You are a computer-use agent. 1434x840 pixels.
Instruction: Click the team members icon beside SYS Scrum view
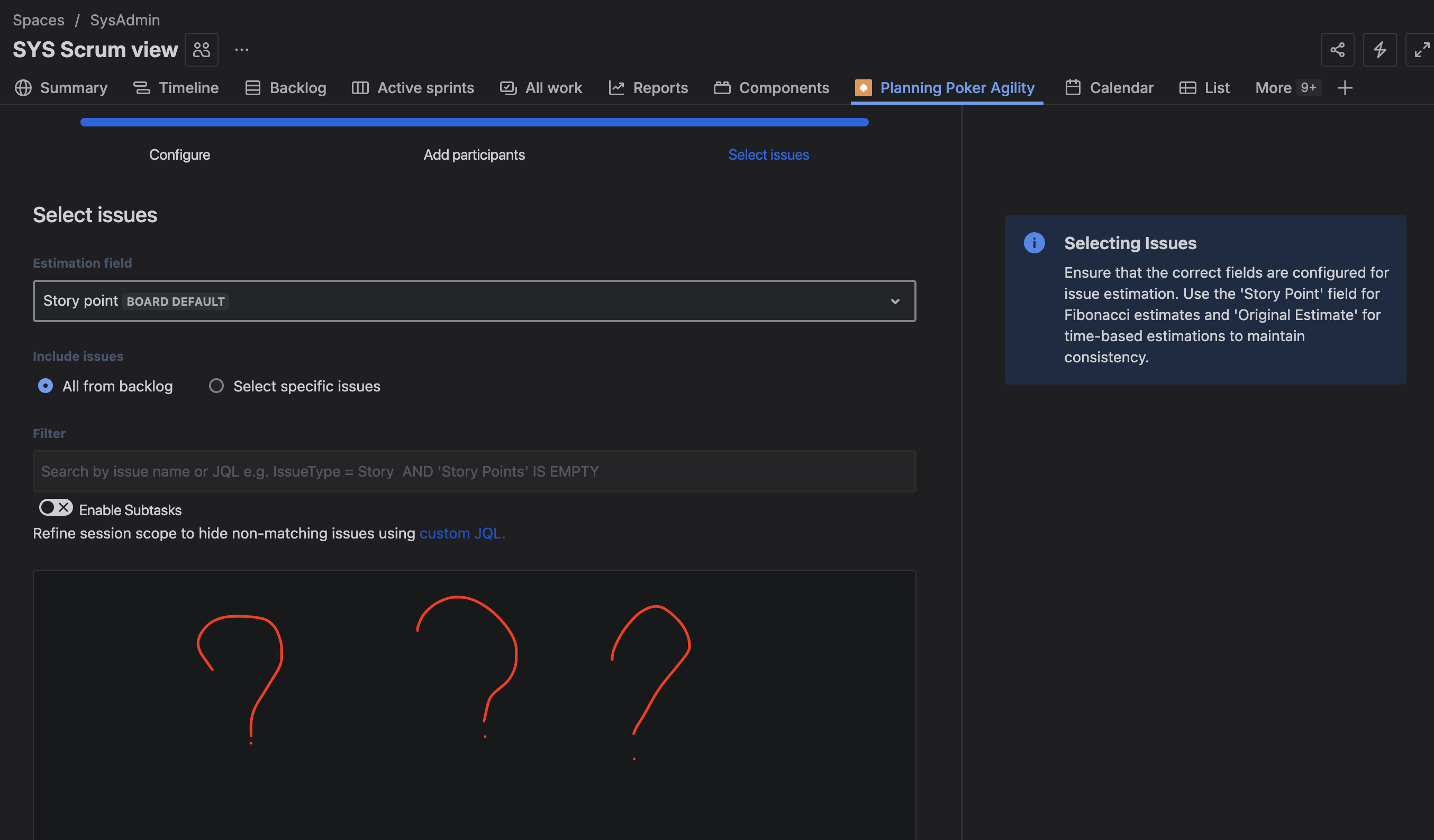202,50
